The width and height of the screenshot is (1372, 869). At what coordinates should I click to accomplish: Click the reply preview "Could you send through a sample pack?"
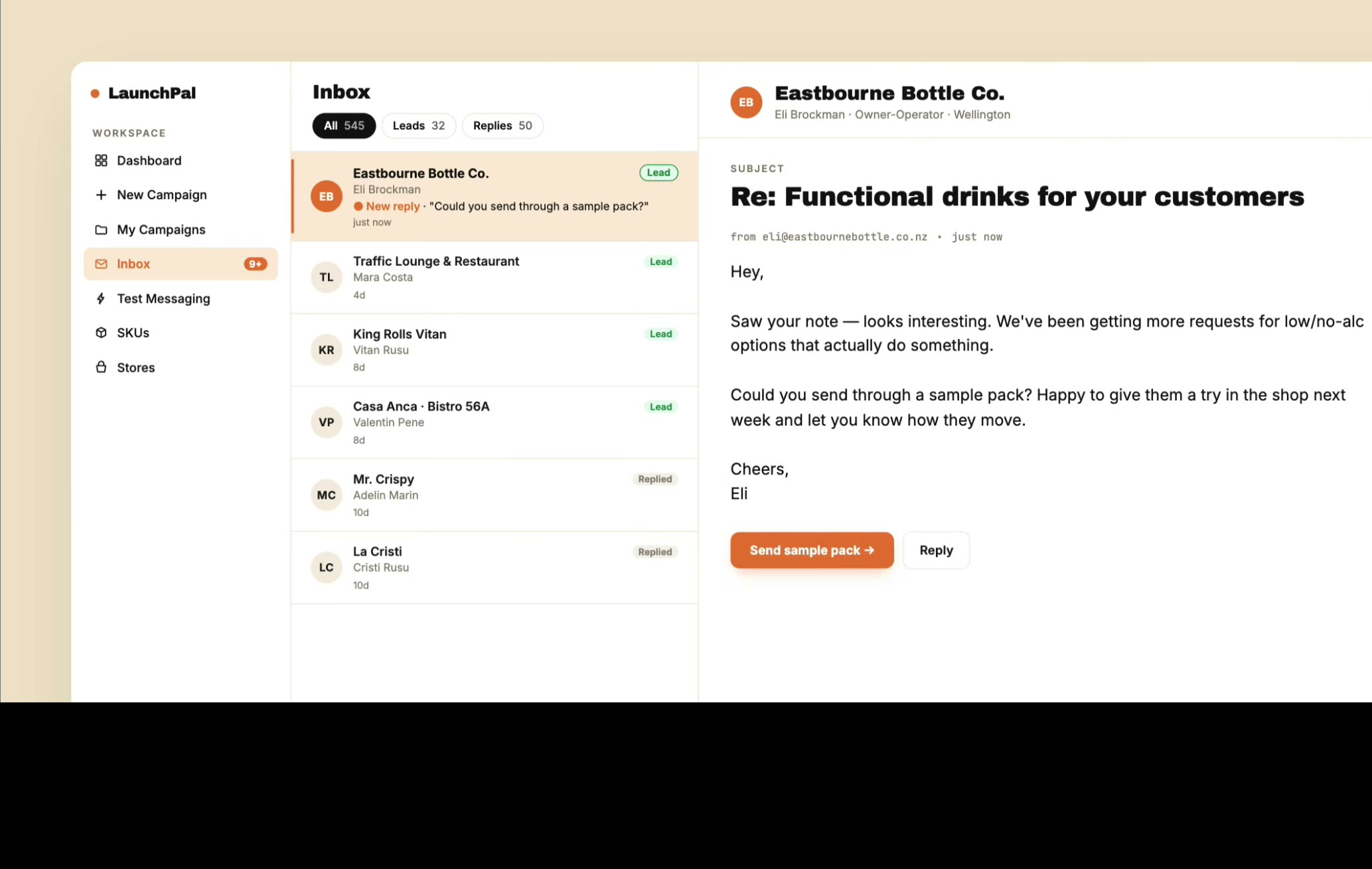pos(539,206)
